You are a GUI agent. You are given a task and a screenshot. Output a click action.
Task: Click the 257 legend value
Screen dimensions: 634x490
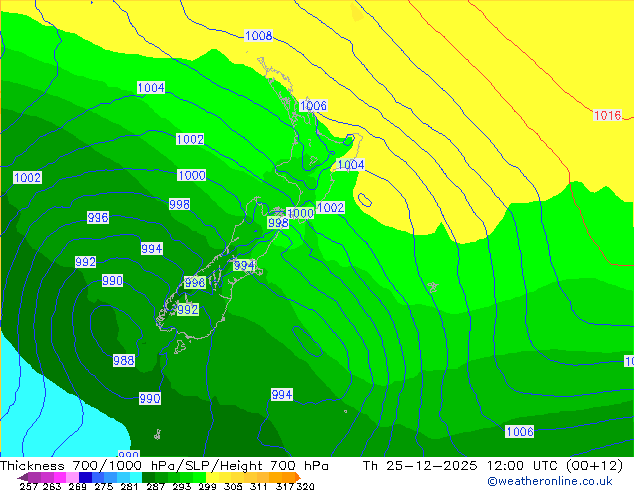tap(29, 486)
